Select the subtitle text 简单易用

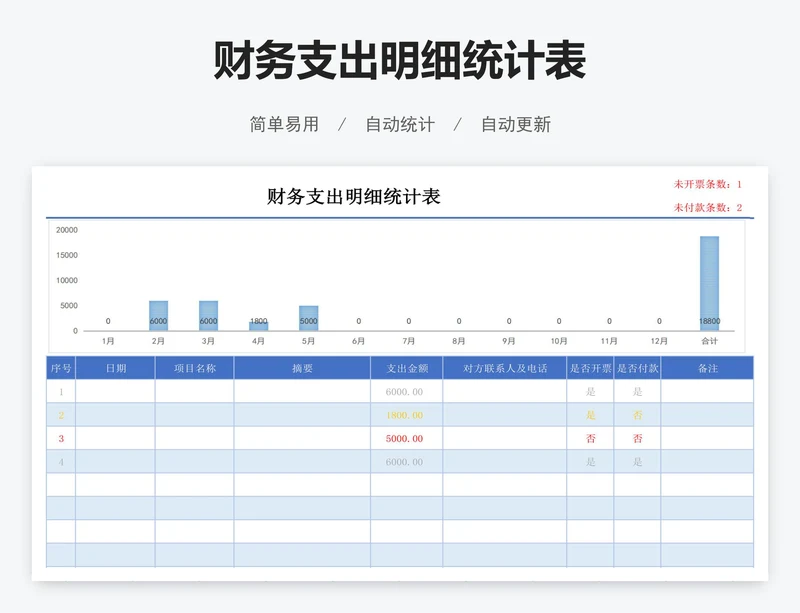click(x=284, y=125)
